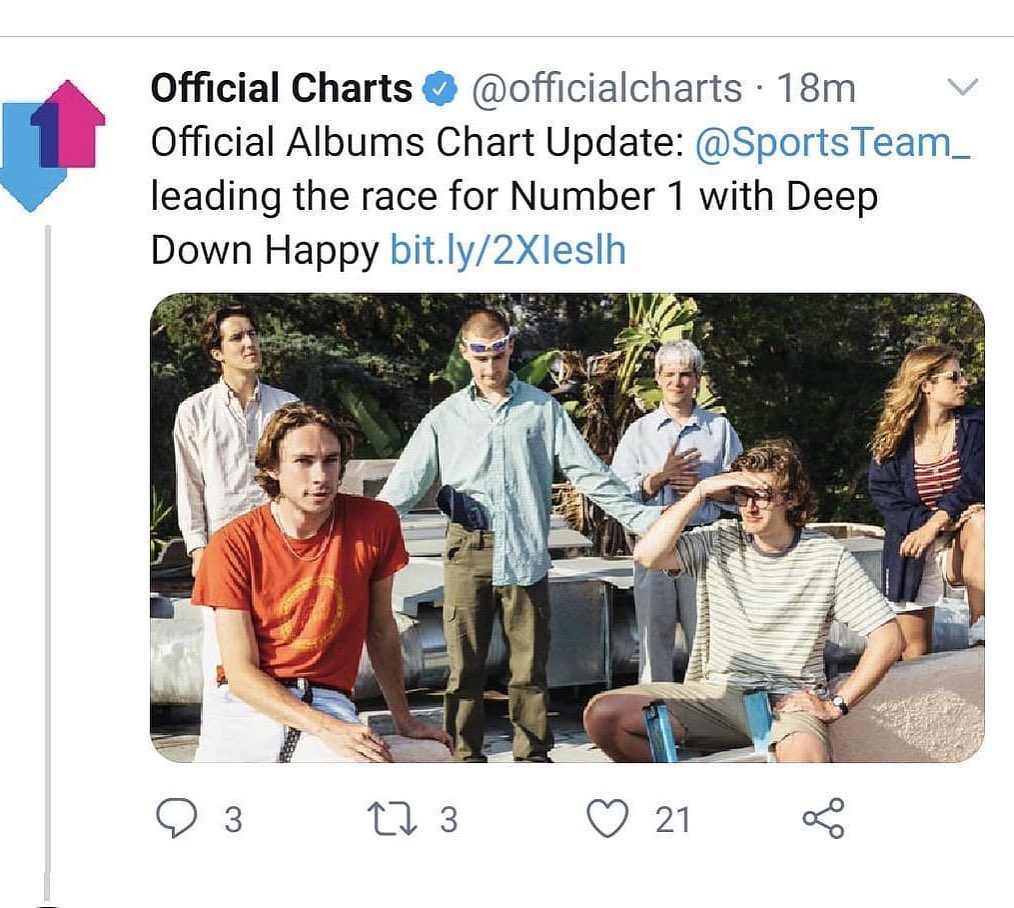Click the blue verified badge
This screenshot has width=1014, height=908.
[x=440, y=89]
